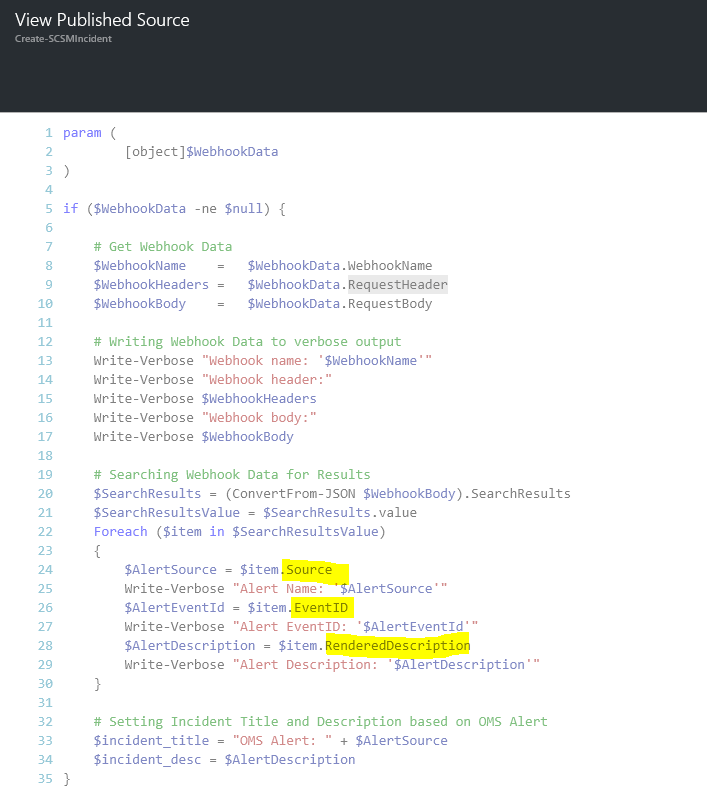The height and width of the screenshot is (791, 707).
Task: Select line number 20 in gutter
Action: click(x=44, y=494)
